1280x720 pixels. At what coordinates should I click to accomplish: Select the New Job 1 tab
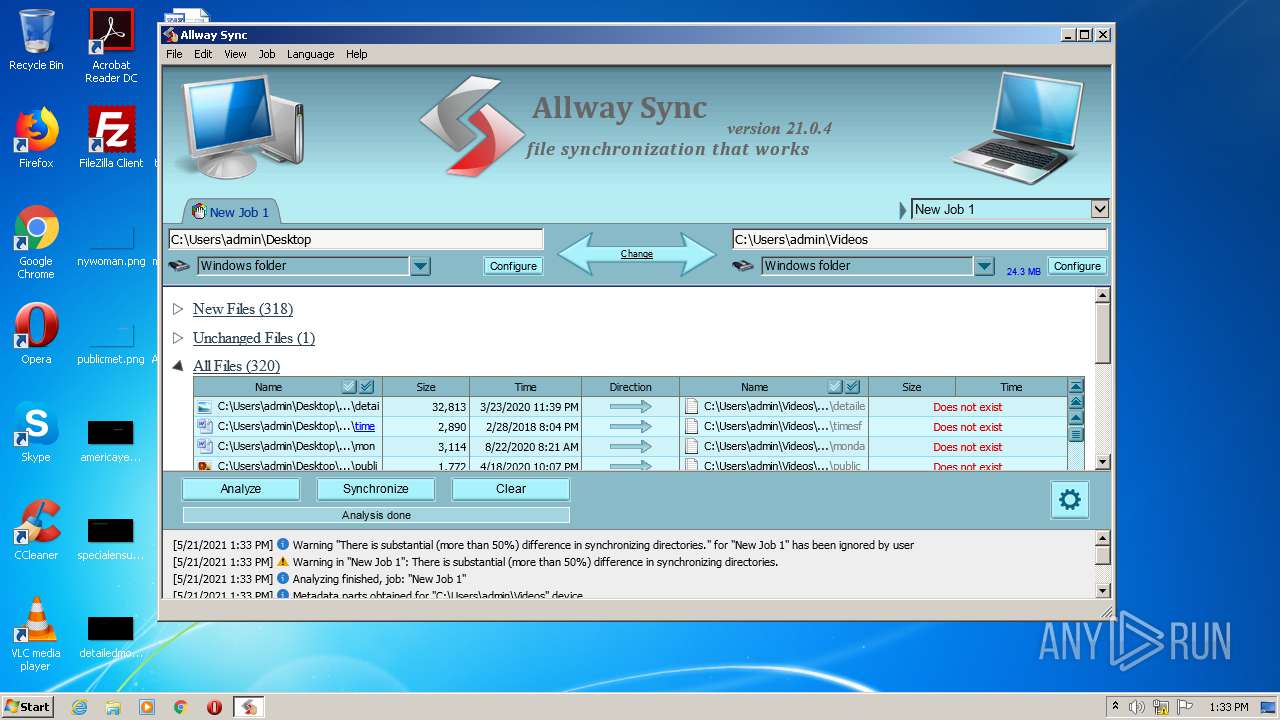click(x=231, y=212)
